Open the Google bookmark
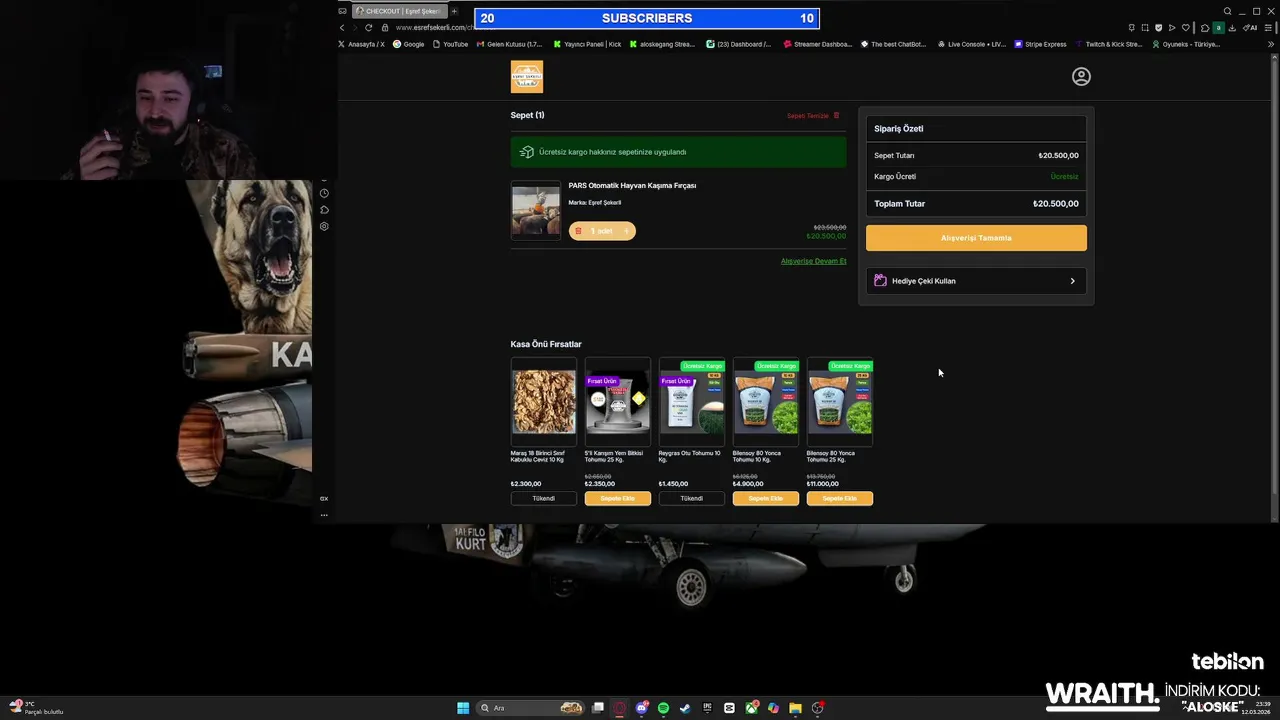Screen dimensions: 1280x720 pos(408,44)
